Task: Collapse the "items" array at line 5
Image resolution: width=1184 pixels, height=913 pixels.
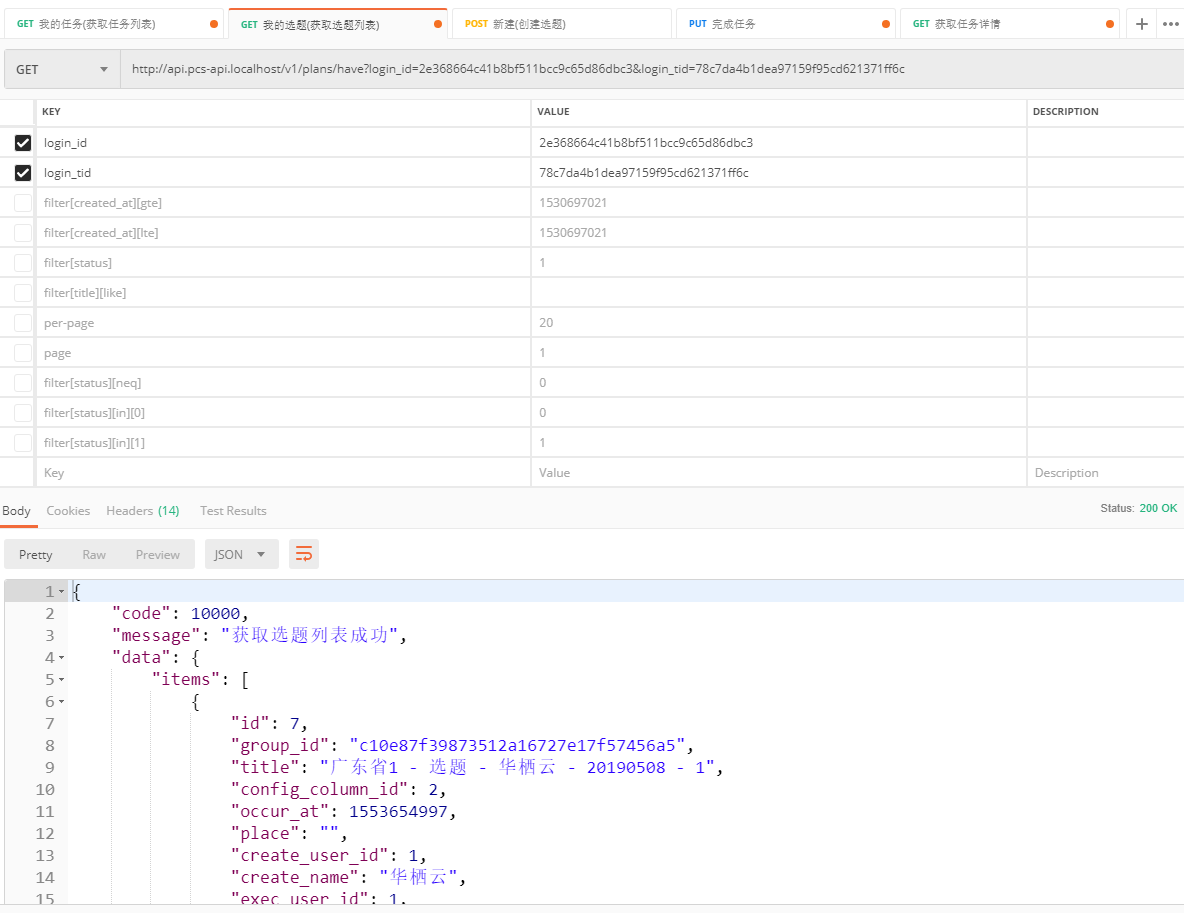Action: pyautogui.click(x=61, y=680)
